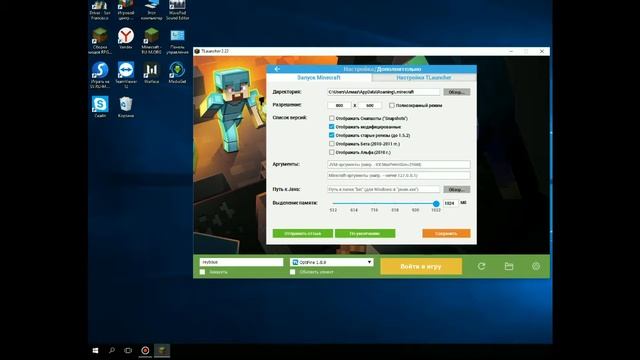
Task: Open Skype desktop shortcut
Action: (100, 107)
